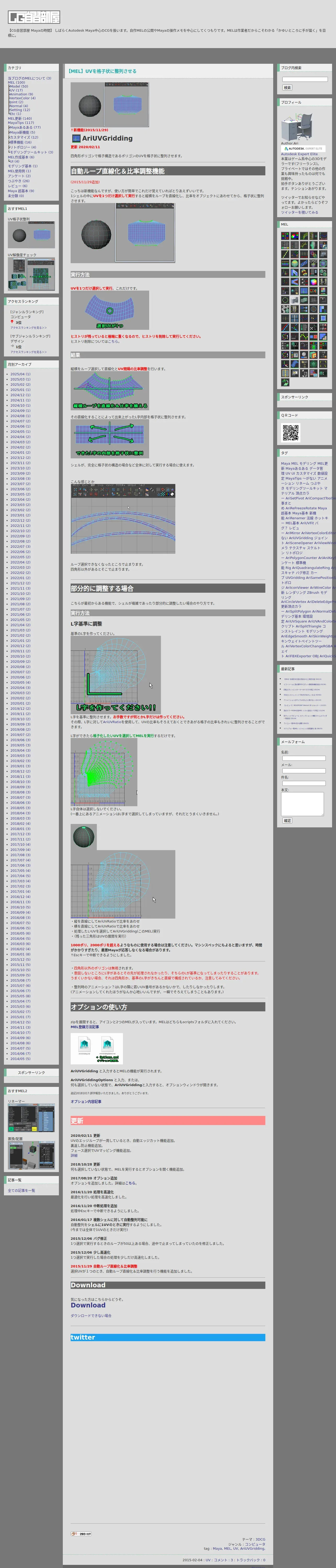Open the UV格子状整列 recommended thumbnail

pyautogui.click(x=31, y=235)
